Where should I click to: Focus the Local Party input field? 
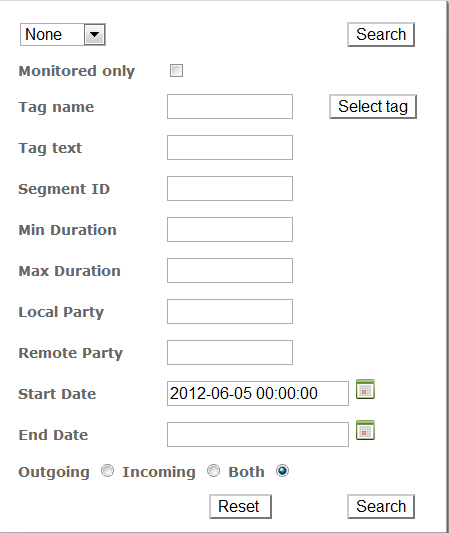(230, 312)
